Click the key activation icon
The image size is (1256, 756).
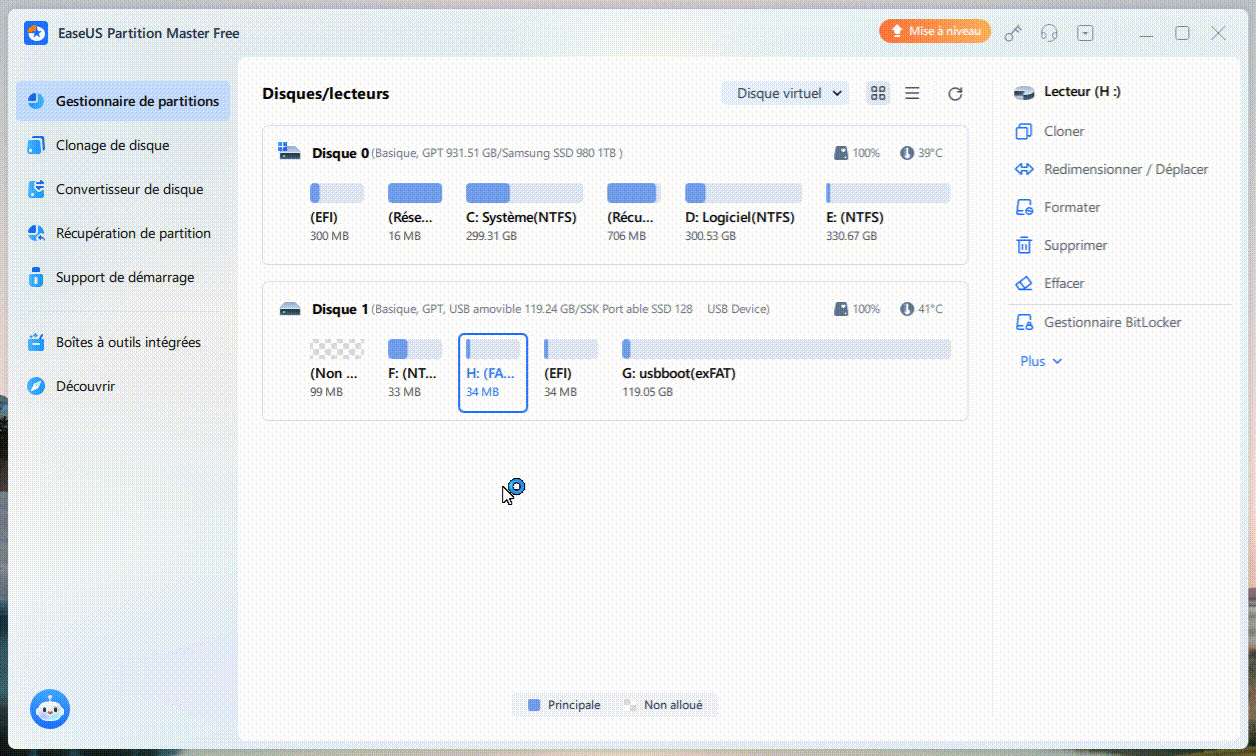point(1013,33)
